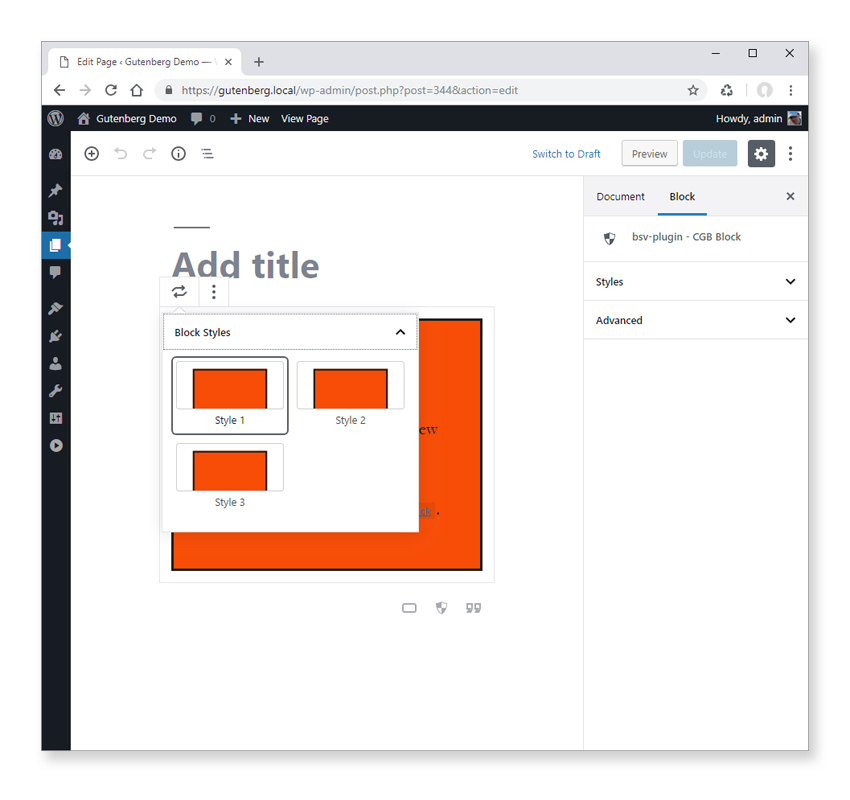Insert the suggested rectangular block shortcut below the content
This screenshot has width=850, height=800.
pos(409,608)
